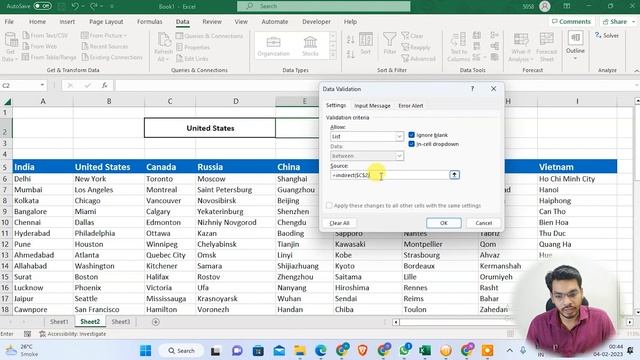Toggle Ignore blank checkbox

coord(411,135)
